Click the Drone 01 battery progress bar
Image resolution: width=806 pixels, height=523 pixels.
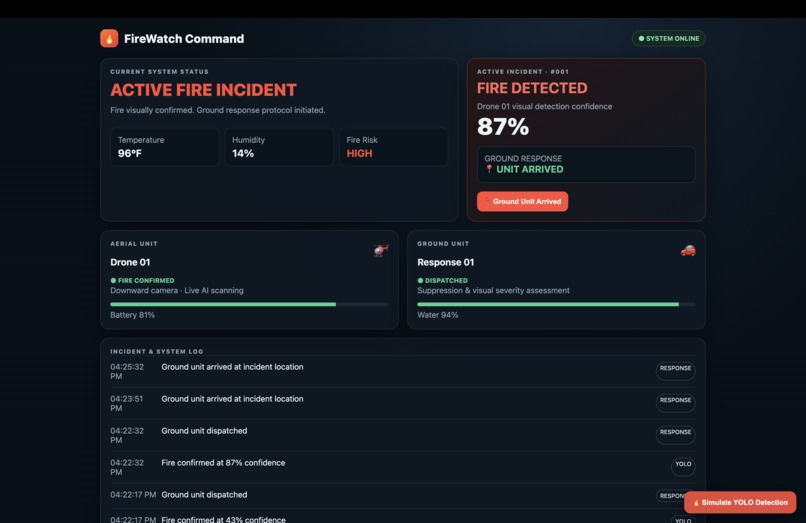249,304
